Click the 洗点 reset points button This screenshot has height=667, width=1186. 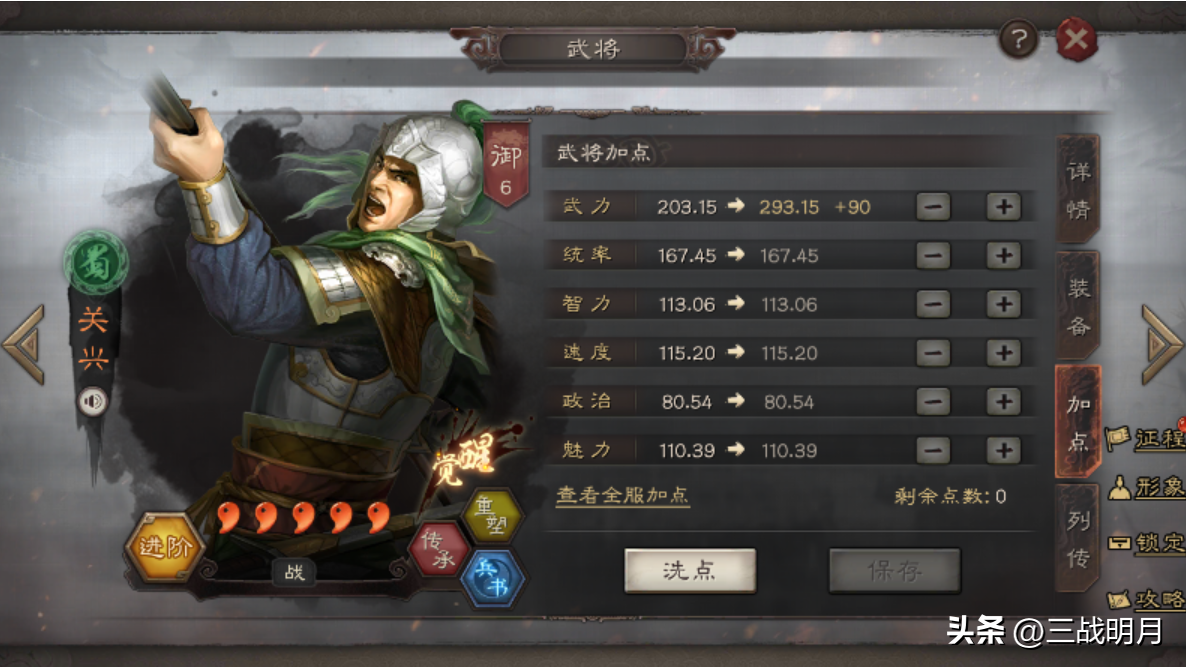click(x=690, y=570)
